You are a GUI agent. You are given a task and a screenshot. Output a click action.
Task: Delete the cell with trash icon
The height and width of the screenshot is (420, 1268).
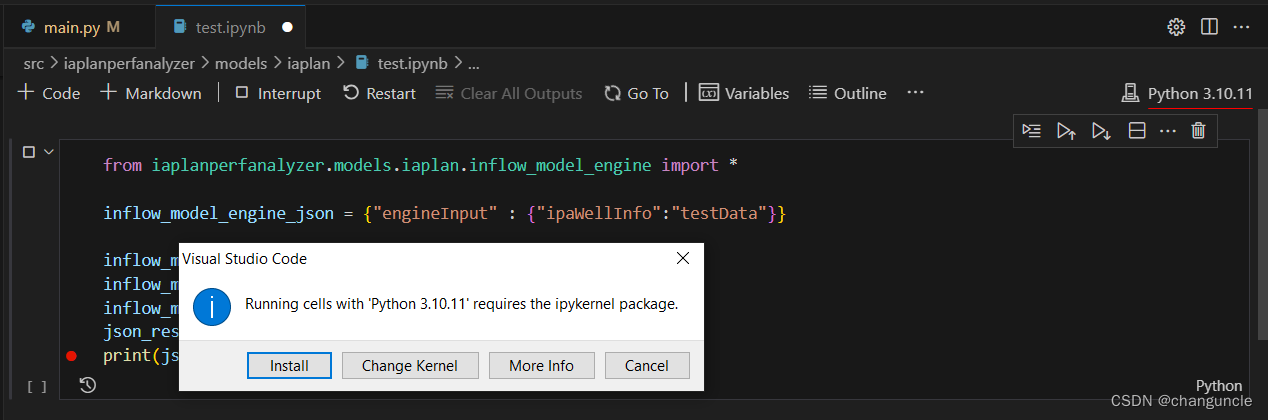(x=1198, y=130)
